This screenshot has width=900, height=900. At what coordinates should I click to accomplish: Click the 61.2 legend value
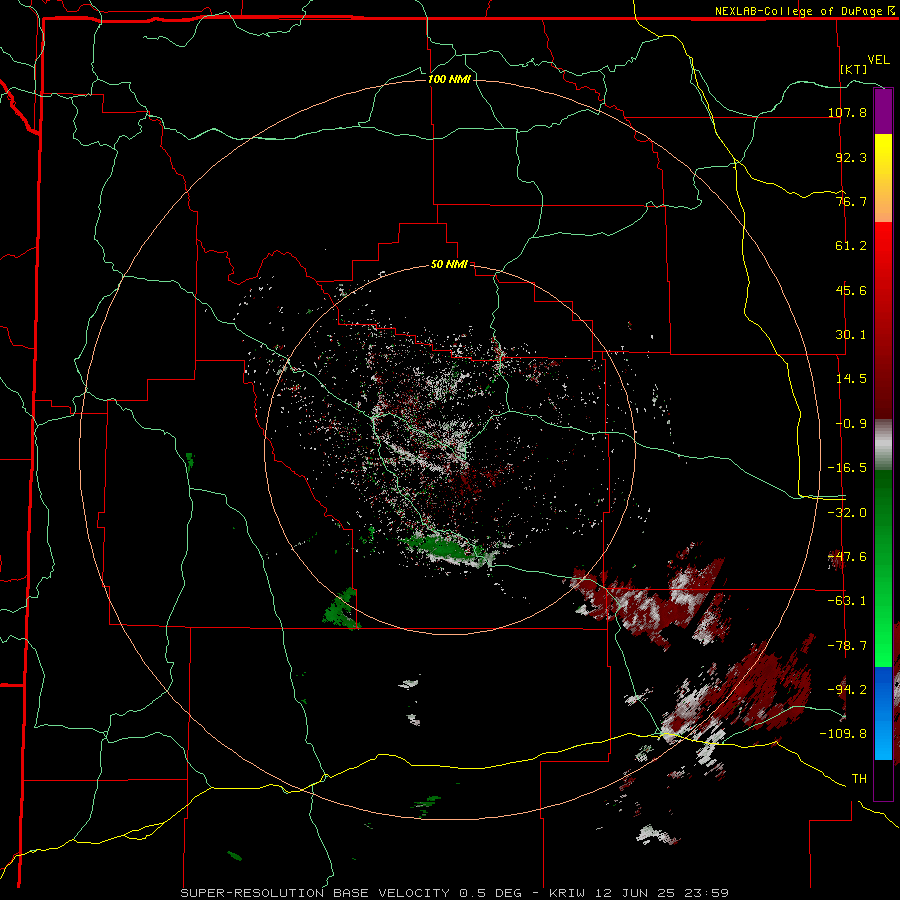[851, 246]
